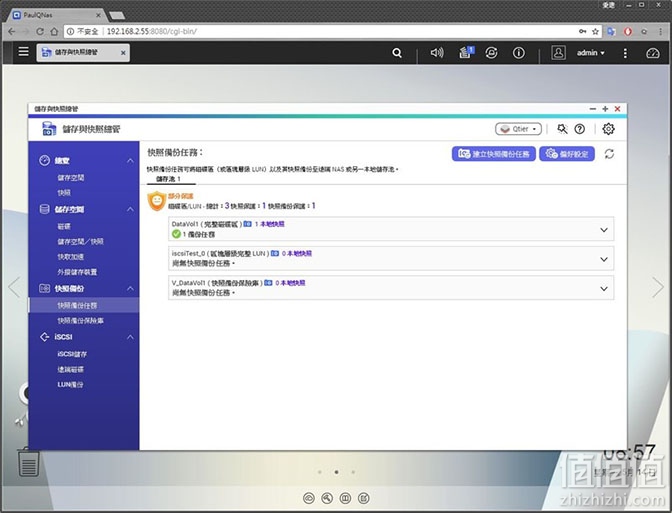Click the green check 1 備份任務 status

(193, 234)
